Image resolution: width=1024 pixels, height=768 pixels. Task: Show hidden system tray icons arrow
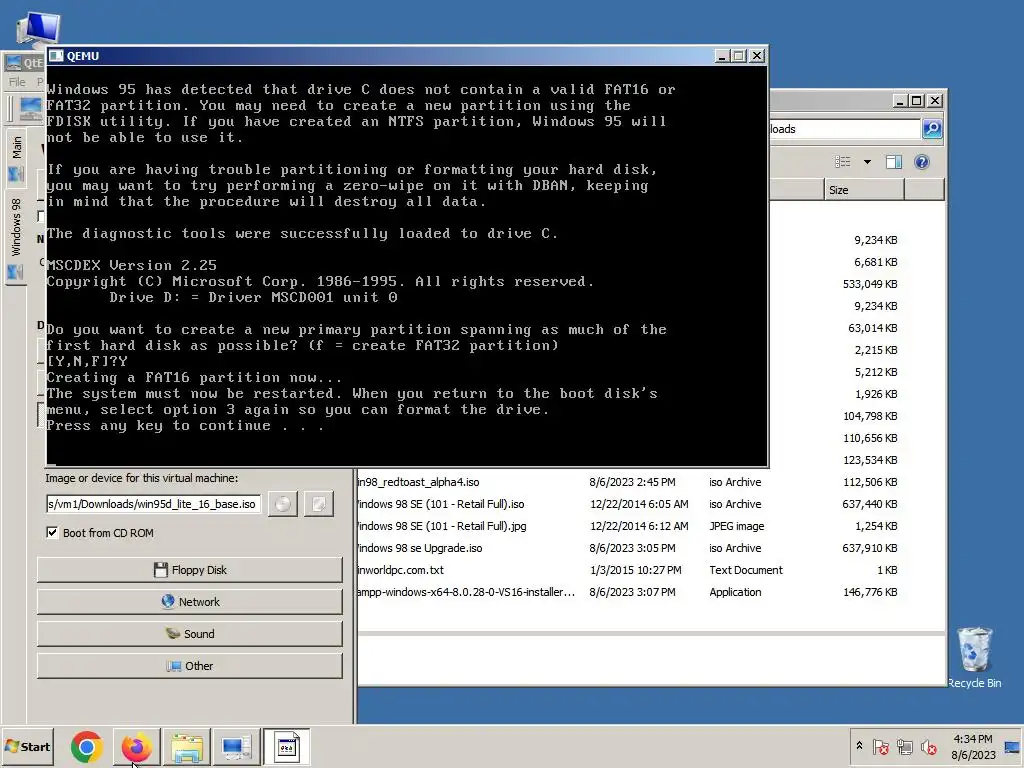pos(859,746)
